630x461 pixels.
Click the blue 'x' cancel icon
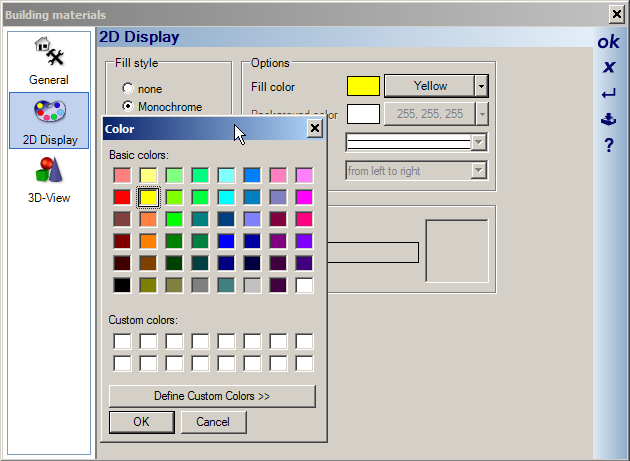coord(608,67)
